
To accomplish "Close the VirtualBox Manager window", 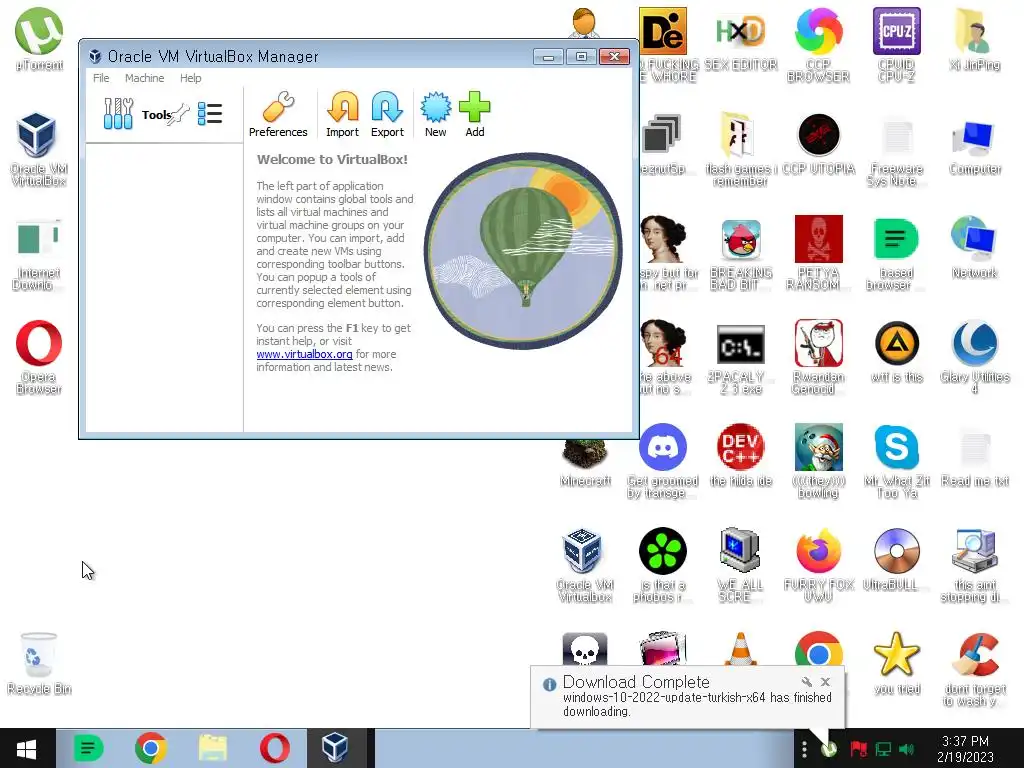I will click(614, 57).
